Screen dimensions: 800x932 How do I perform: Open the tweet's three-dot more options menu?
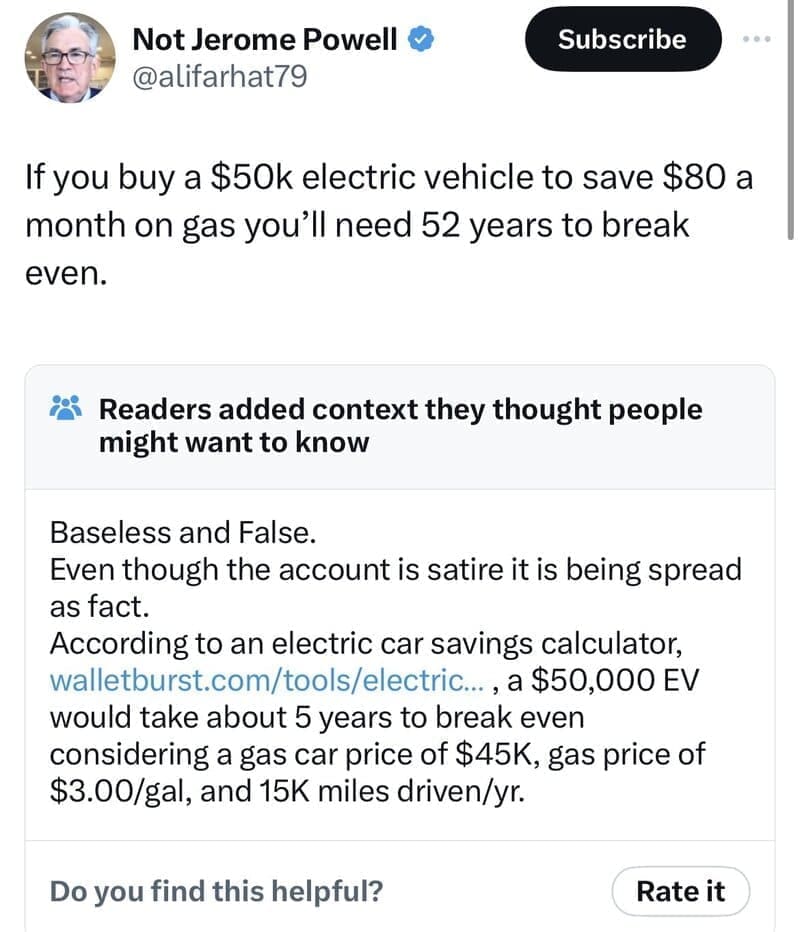[759, 39]
